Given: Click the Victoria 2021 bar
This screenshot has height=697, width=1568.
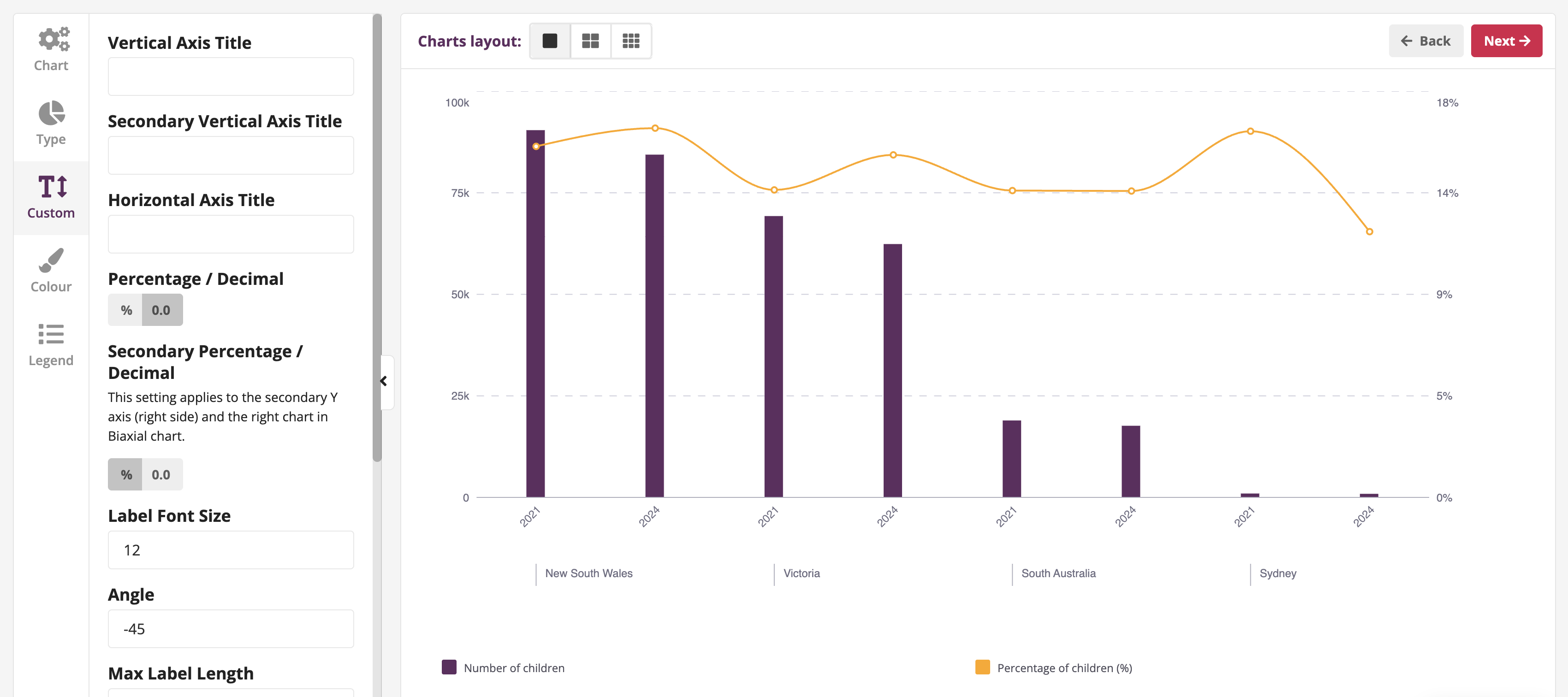Looking at the screenshot, I should coord(774,356).
